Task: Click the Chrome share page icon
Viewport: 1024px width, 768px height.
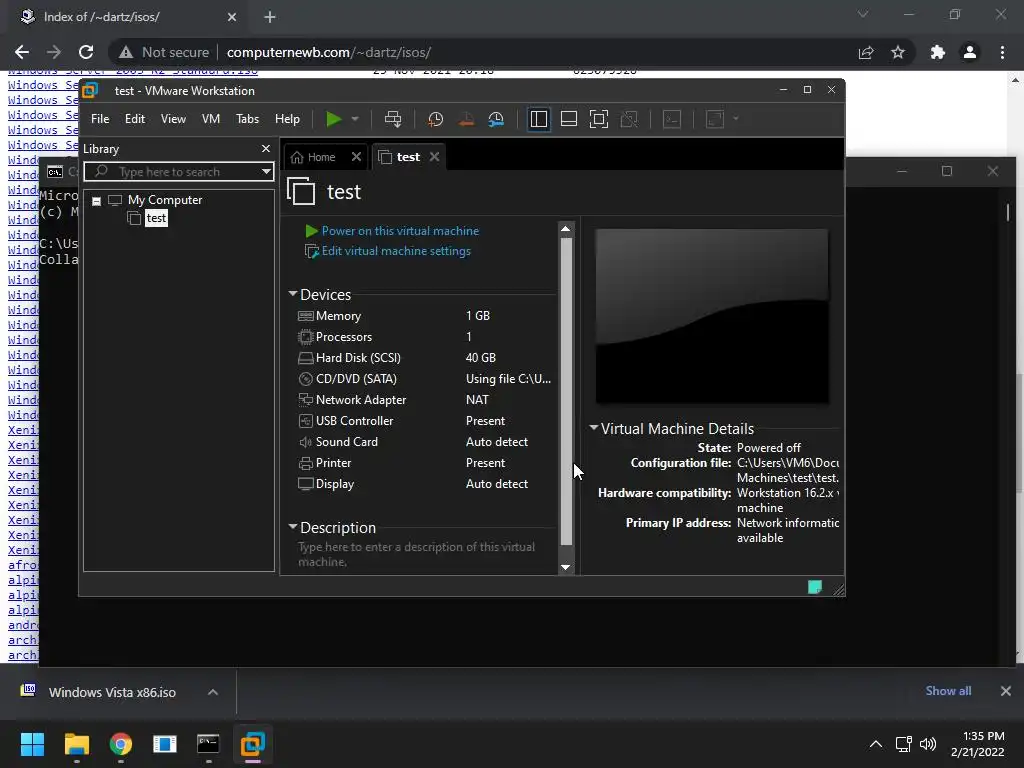Action: 866,52
